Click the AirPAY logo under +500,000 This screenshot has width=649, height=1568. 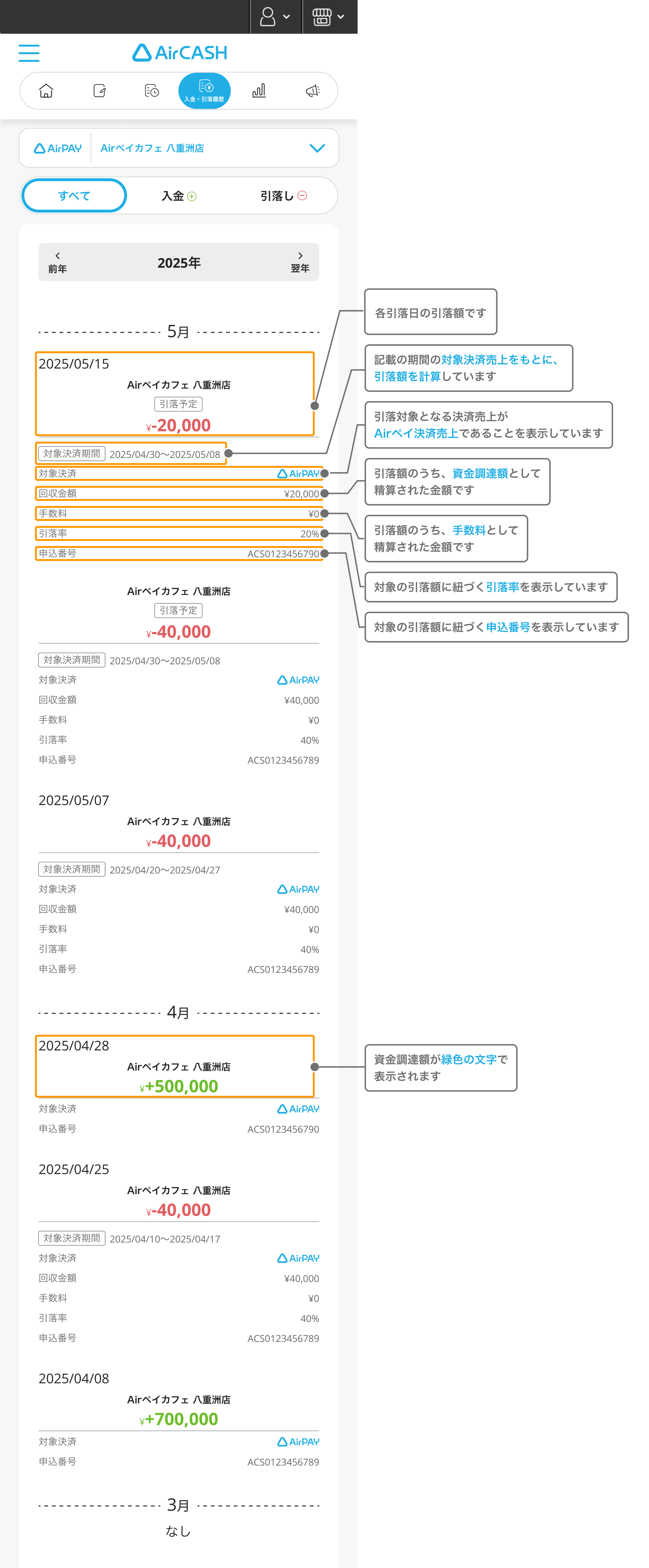[x=298, y=1109]
